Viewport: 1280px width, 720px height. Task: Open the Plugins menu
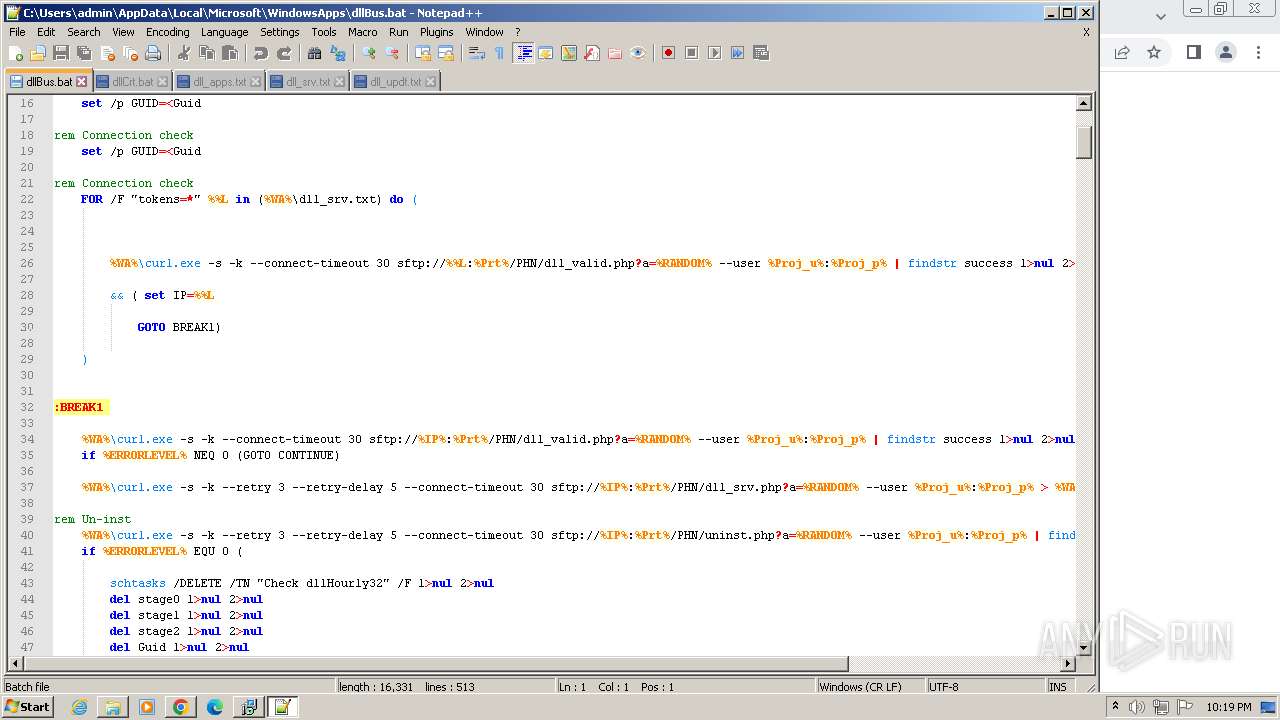coord(436,32)
